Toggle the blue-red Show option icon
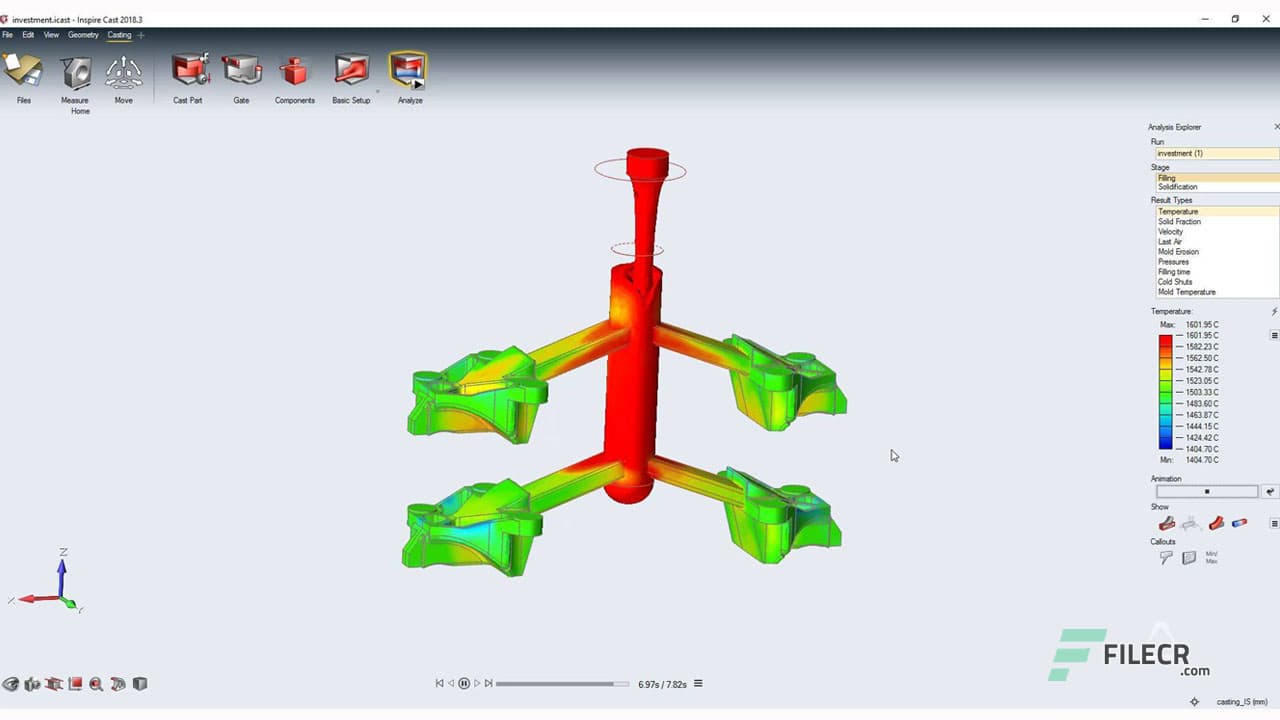Image resolution: width=1280 pixels, height=720 pixels. 1239,523
